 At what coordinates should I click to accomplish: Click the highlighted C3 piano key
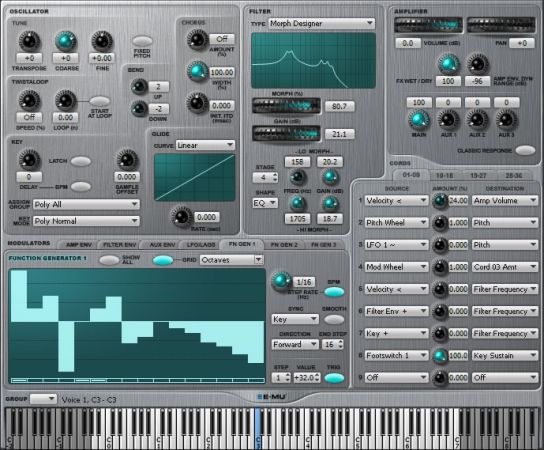point(258,429)
